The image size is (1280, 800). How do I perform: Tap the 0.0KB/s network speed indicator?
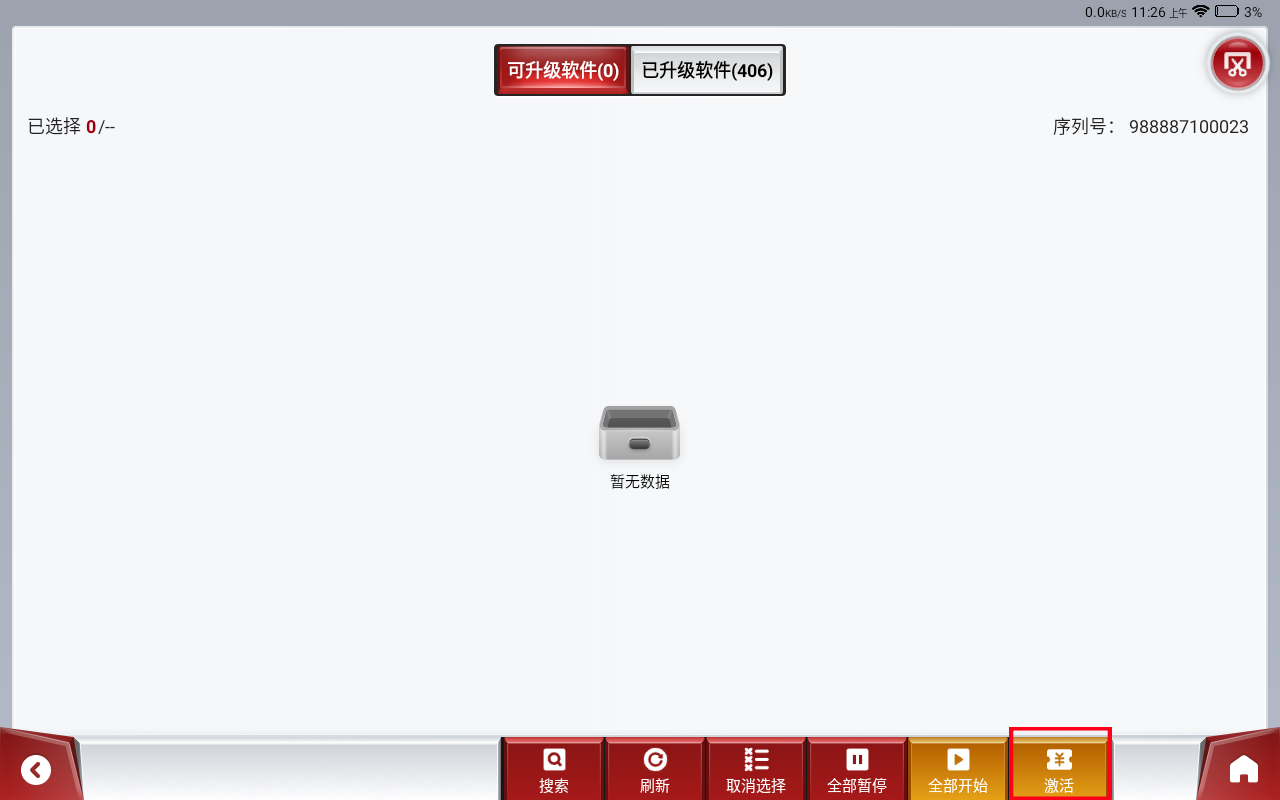point(1105,12)
